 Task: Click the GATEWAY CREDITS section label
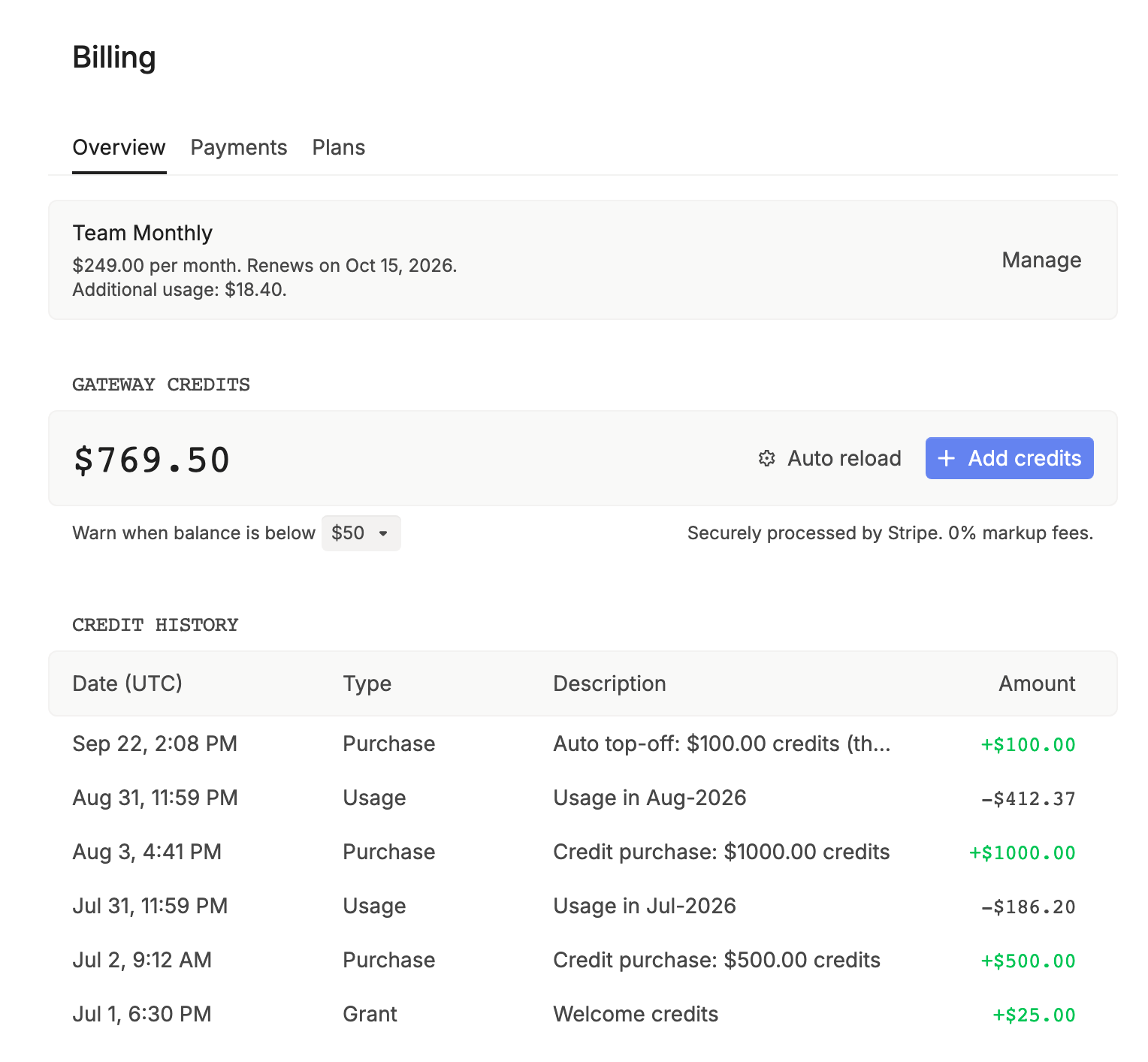[161, 385]
